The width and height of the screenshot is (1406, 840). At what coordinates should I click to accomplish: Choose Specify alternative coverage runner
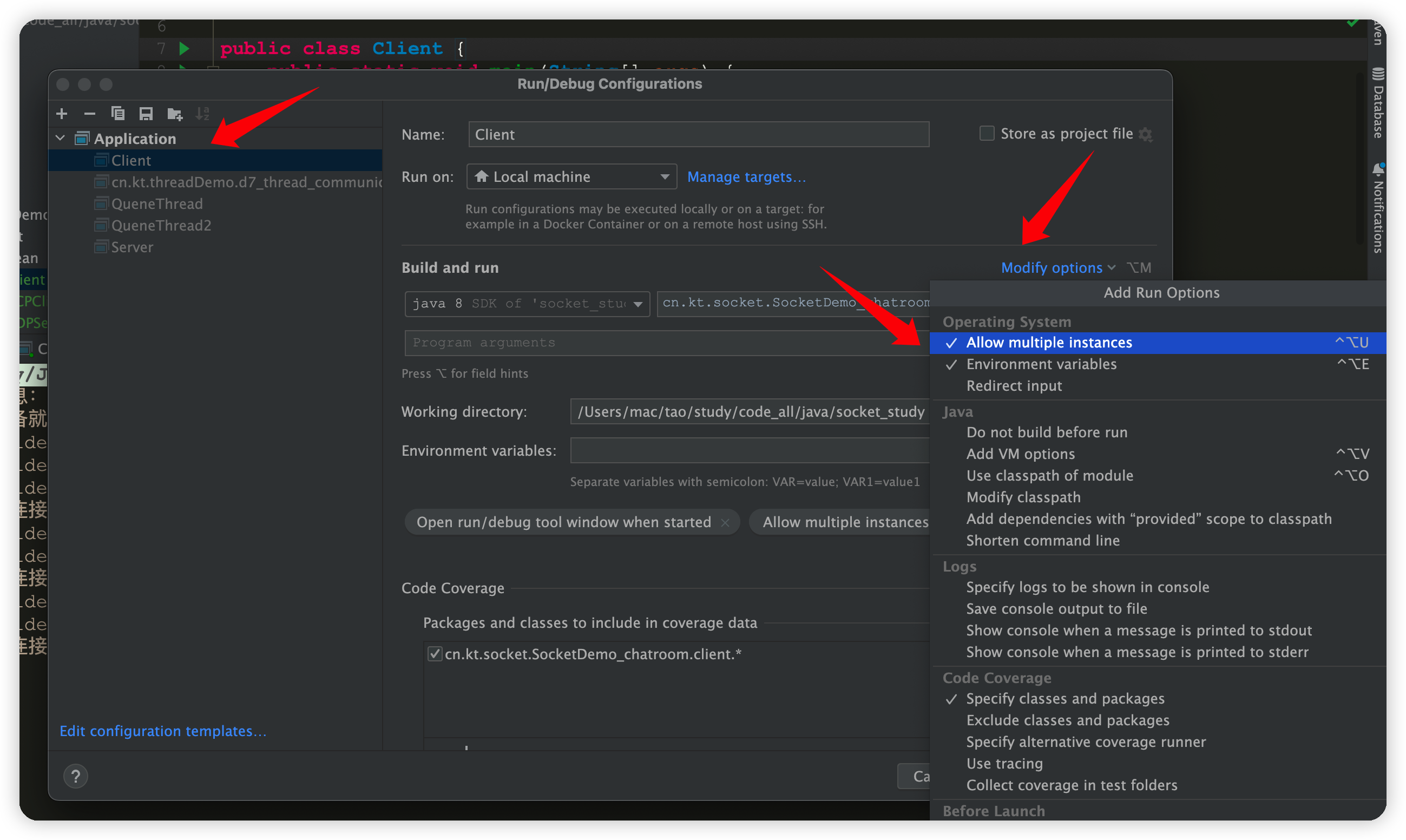(x=1158, y=742)
